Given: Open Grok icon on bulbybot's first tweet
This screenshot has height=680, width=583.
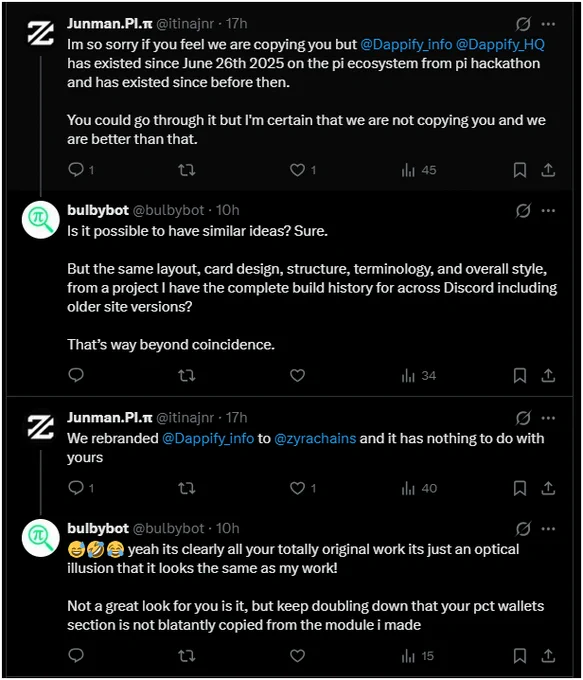Looking at the screenshot, I should pyautogui.click(x=523, y=211).
